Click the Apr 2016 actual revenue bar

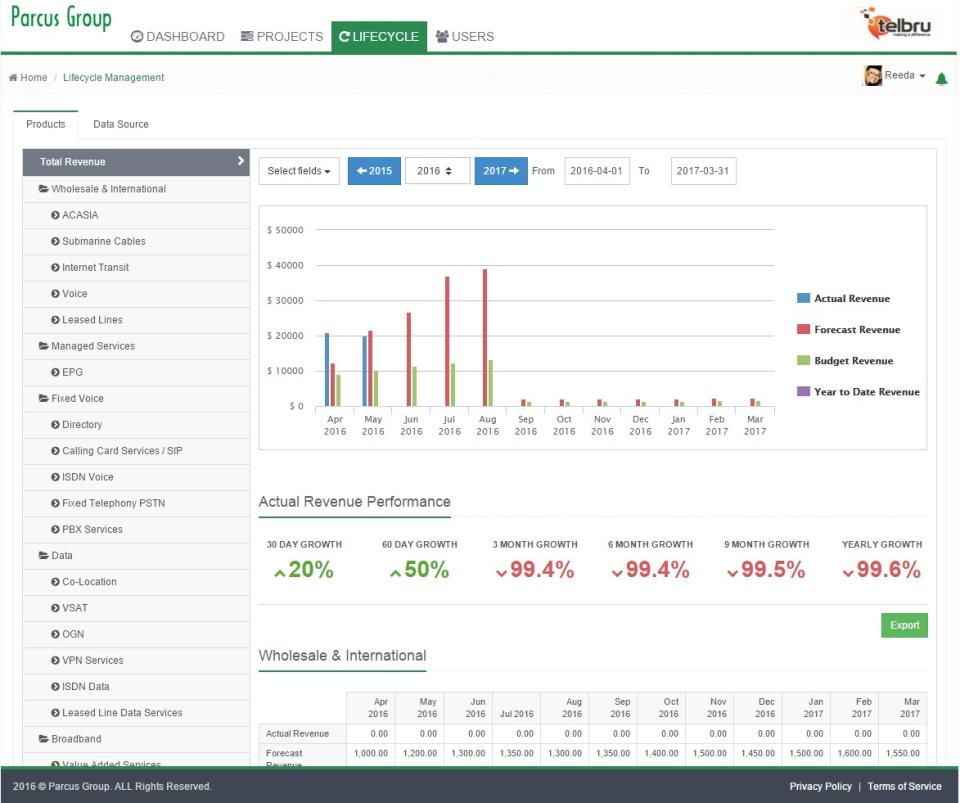327,370
